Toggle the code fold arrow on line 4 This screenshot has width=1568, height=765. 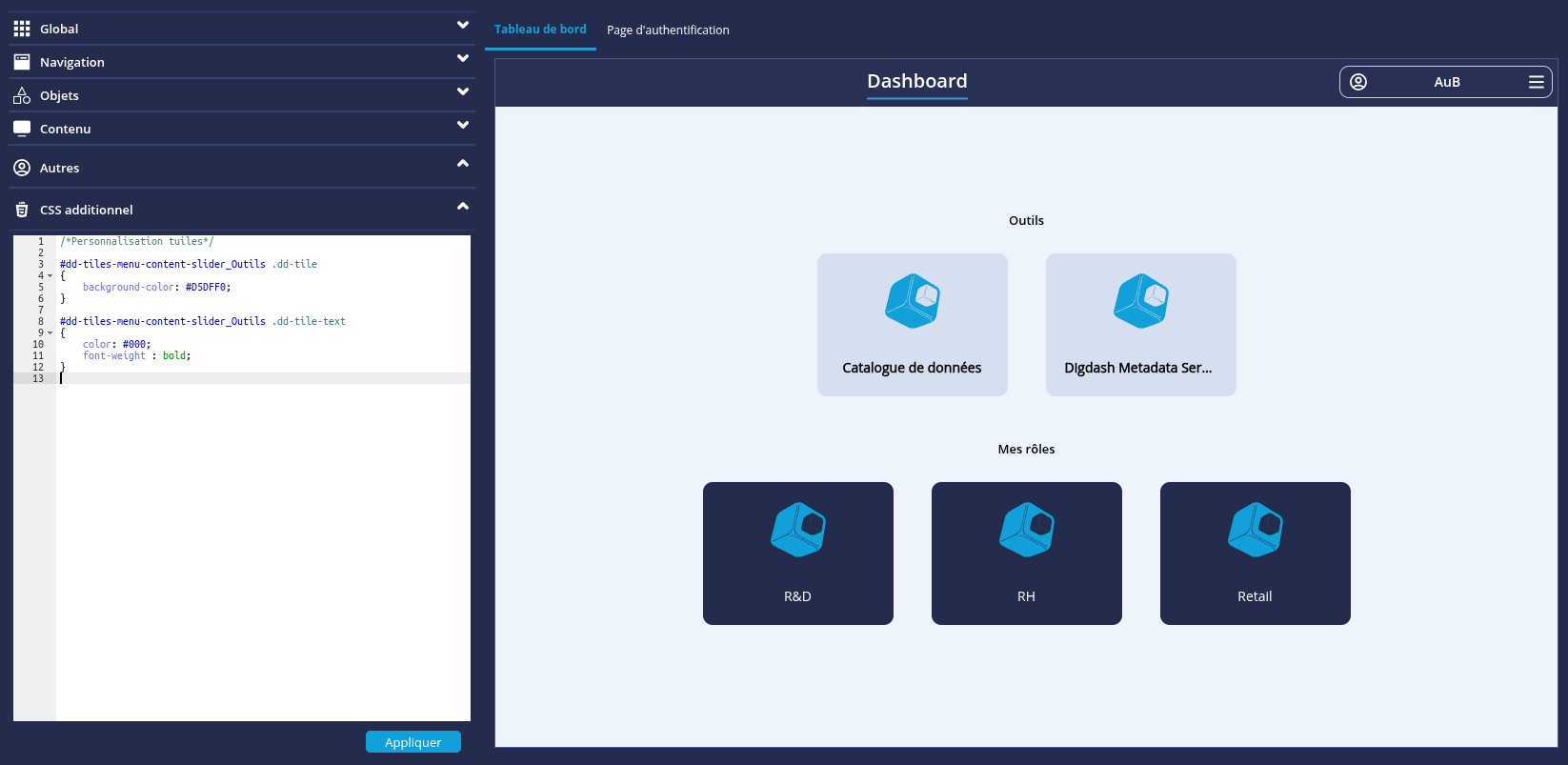[x=50, y=276]
